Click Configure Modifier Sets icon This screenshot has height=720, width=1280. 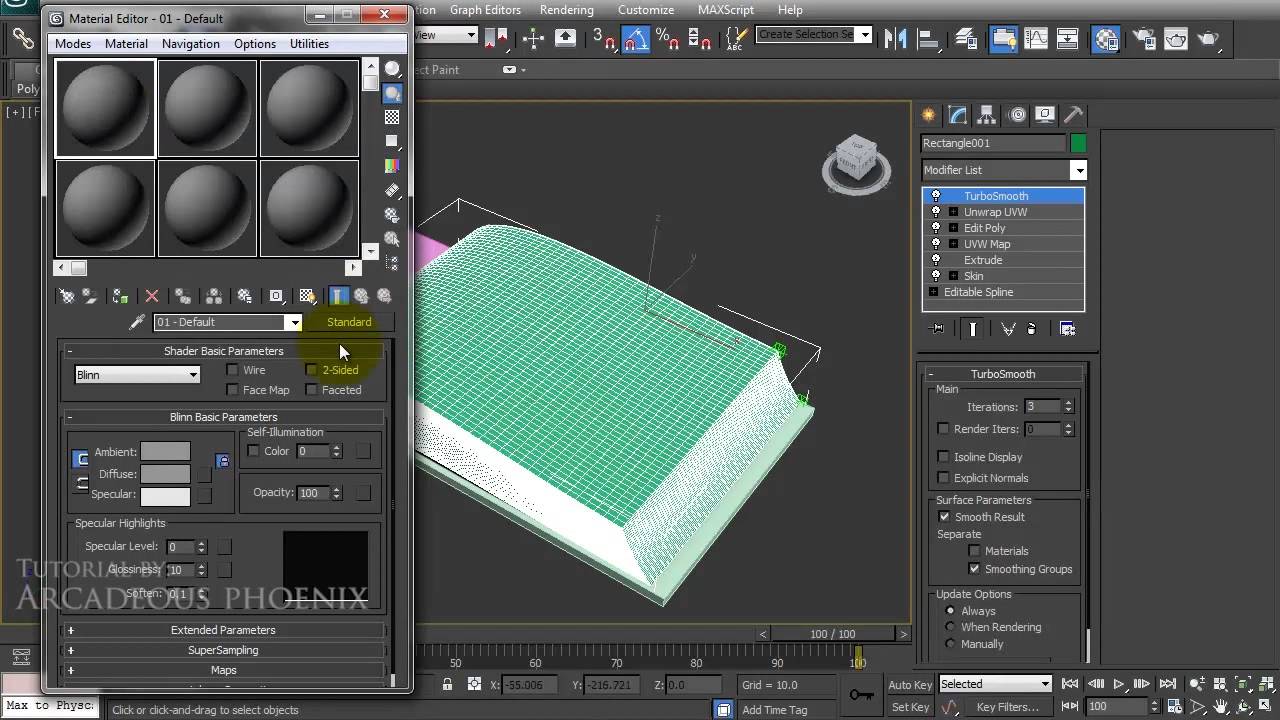(1067, 328)
